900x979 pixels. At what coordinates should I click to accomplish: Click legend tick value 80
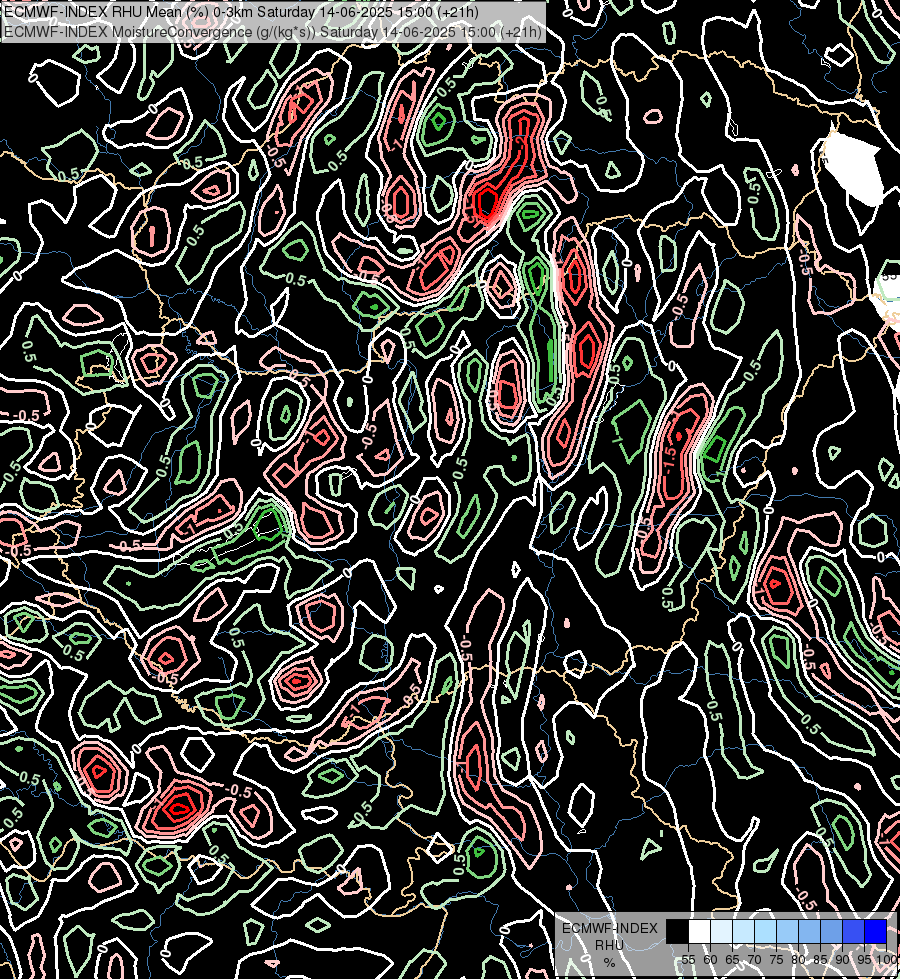click(798, 960)
